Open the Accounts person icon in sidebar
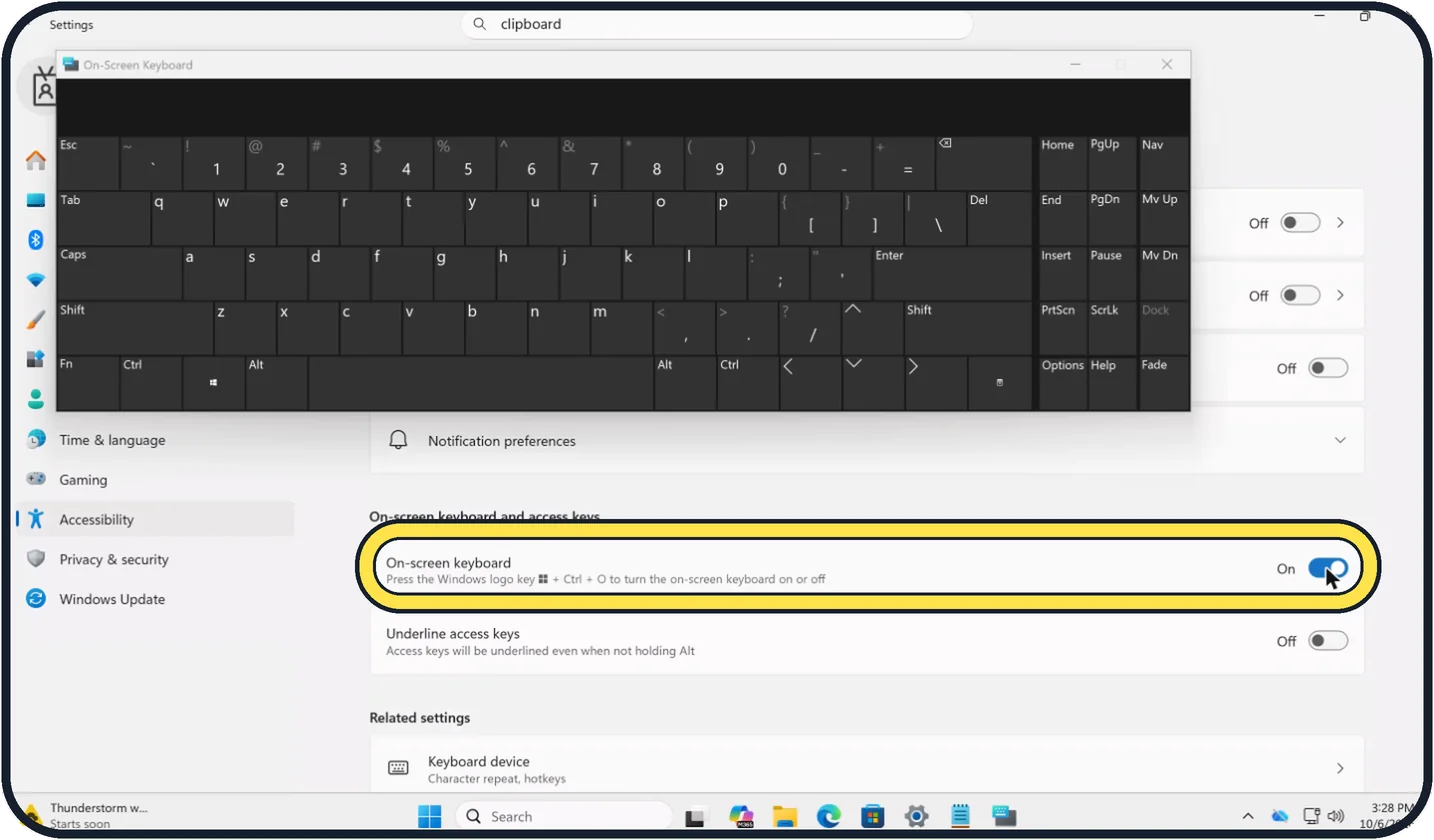 36,400
